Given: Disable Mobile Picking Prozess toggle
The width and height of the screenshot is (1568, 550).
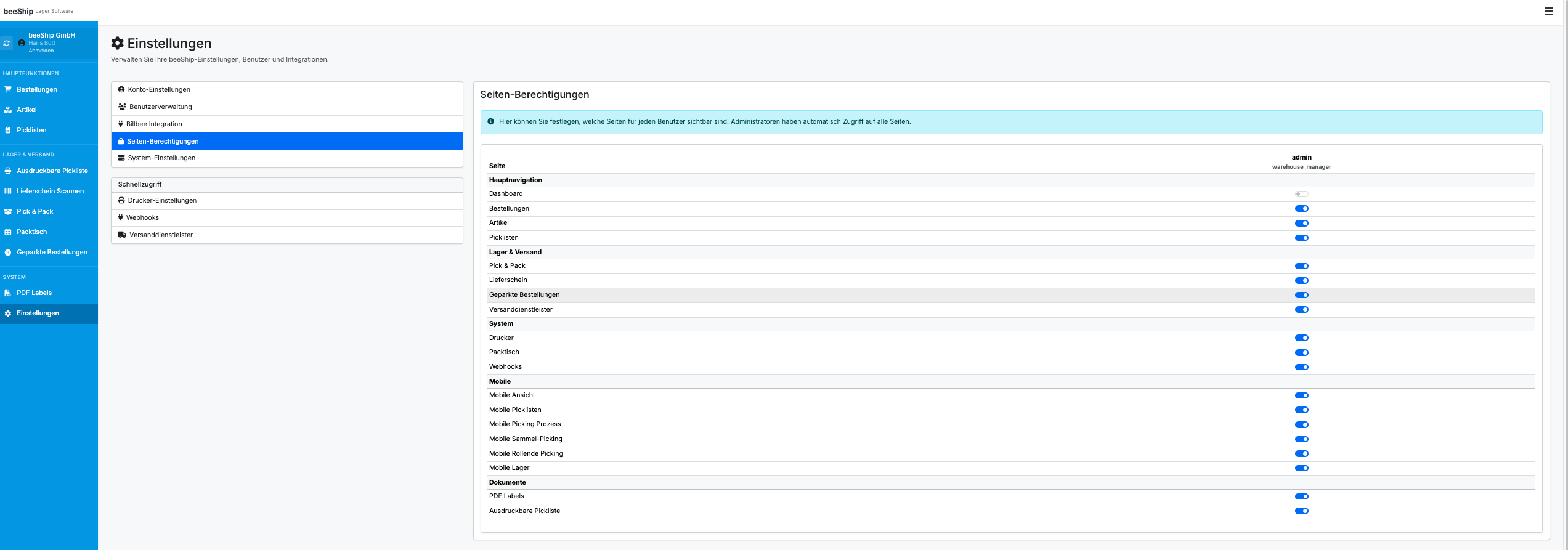Looking at the screenshot, I should [x=1301, y=424].
